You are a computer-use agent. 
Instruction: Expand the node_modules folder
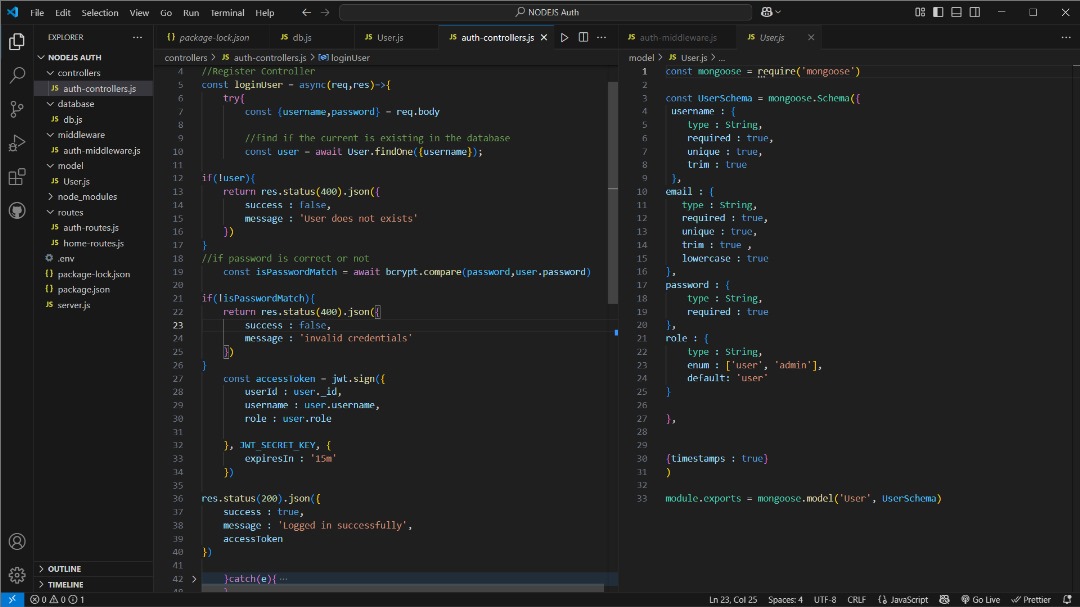[87, 197]
